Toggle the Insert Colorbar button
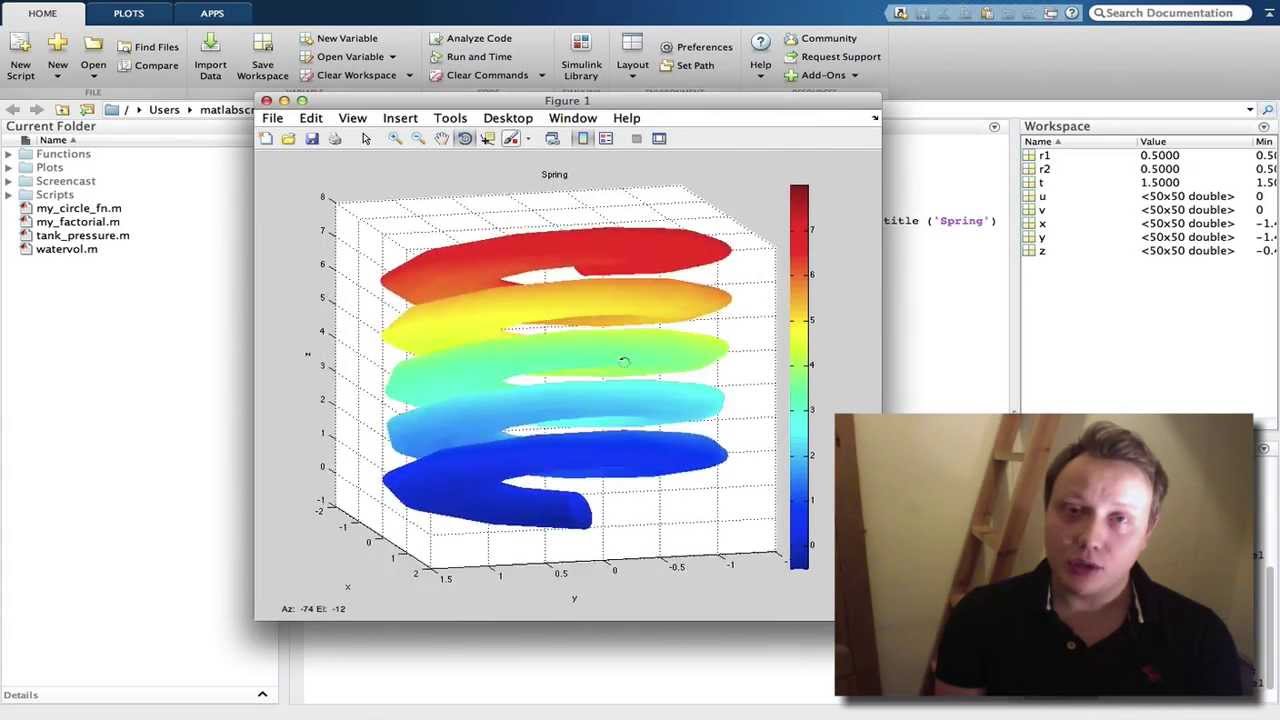Image resolution: width=1280 pixels, height=720 pixels. (x=583, y=138)
